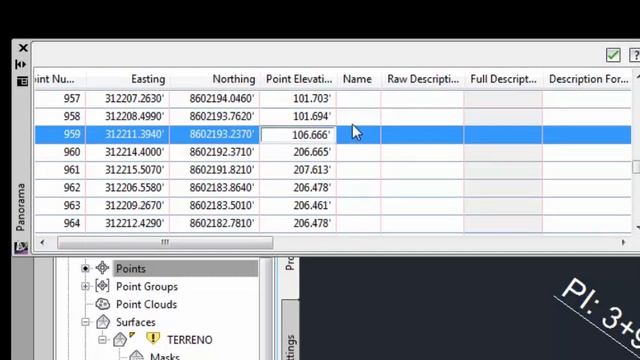This screenshot has height=360, width=640.
Task: Click the green checkmark apply button
Action: click(x=613, y=55)
